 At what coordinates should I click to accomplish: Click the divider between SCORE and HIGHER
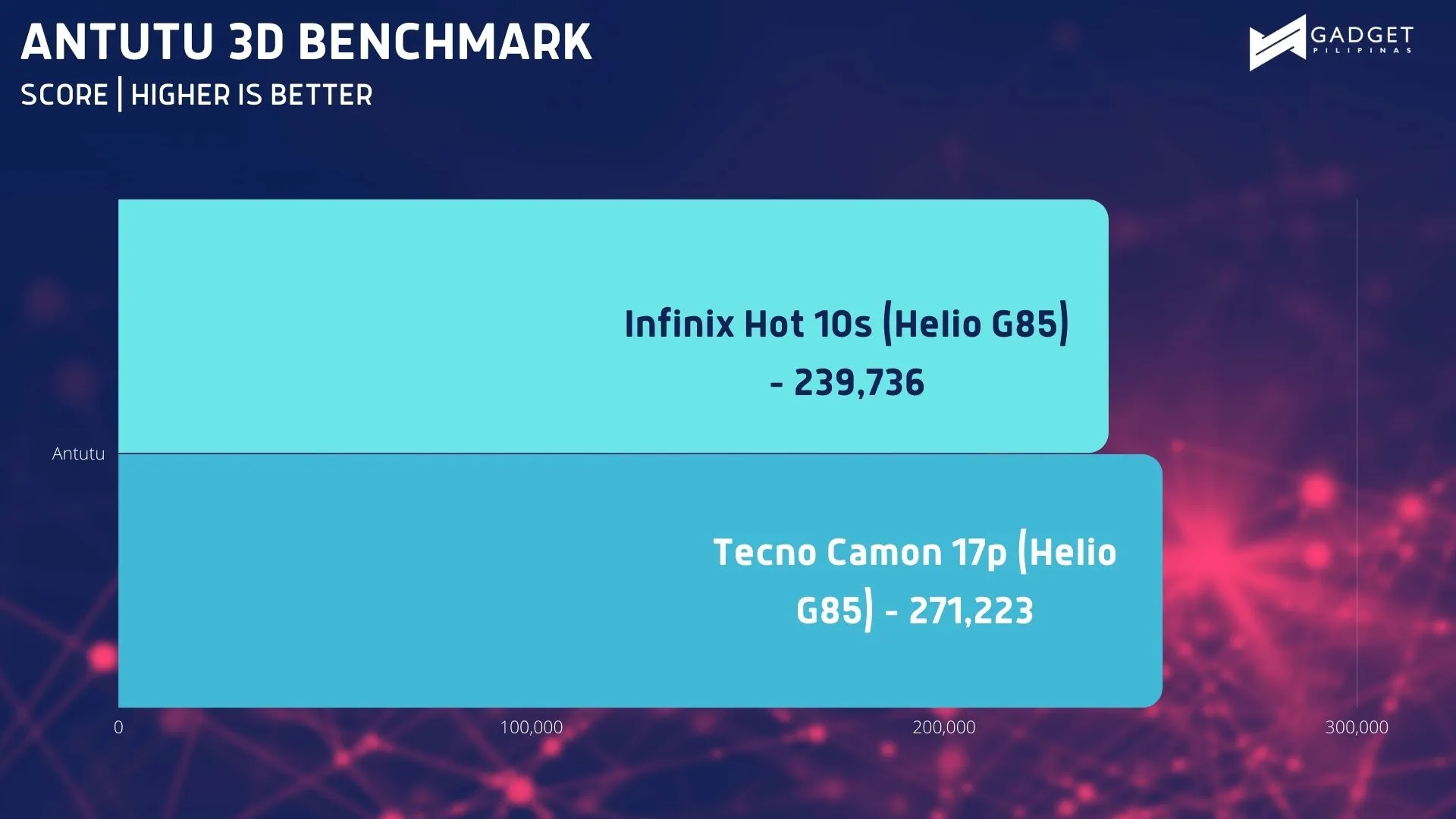pyautogui.click(x=120, y=95)
